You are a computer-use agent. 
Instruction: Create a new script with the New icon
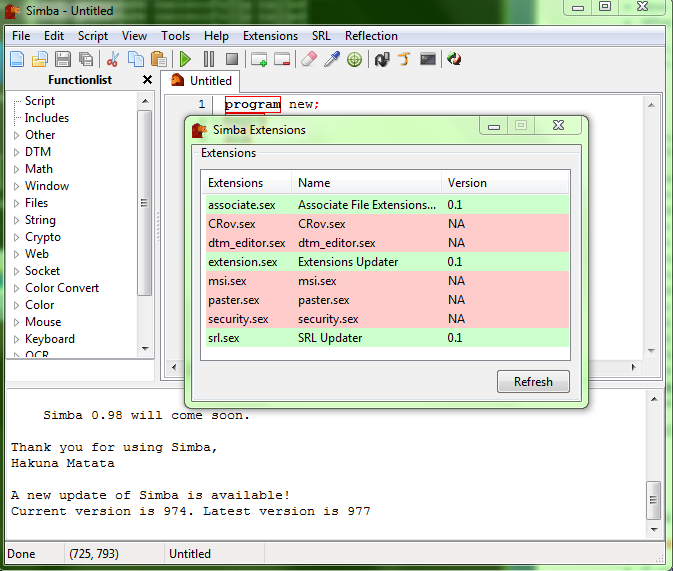coord(17,59)
